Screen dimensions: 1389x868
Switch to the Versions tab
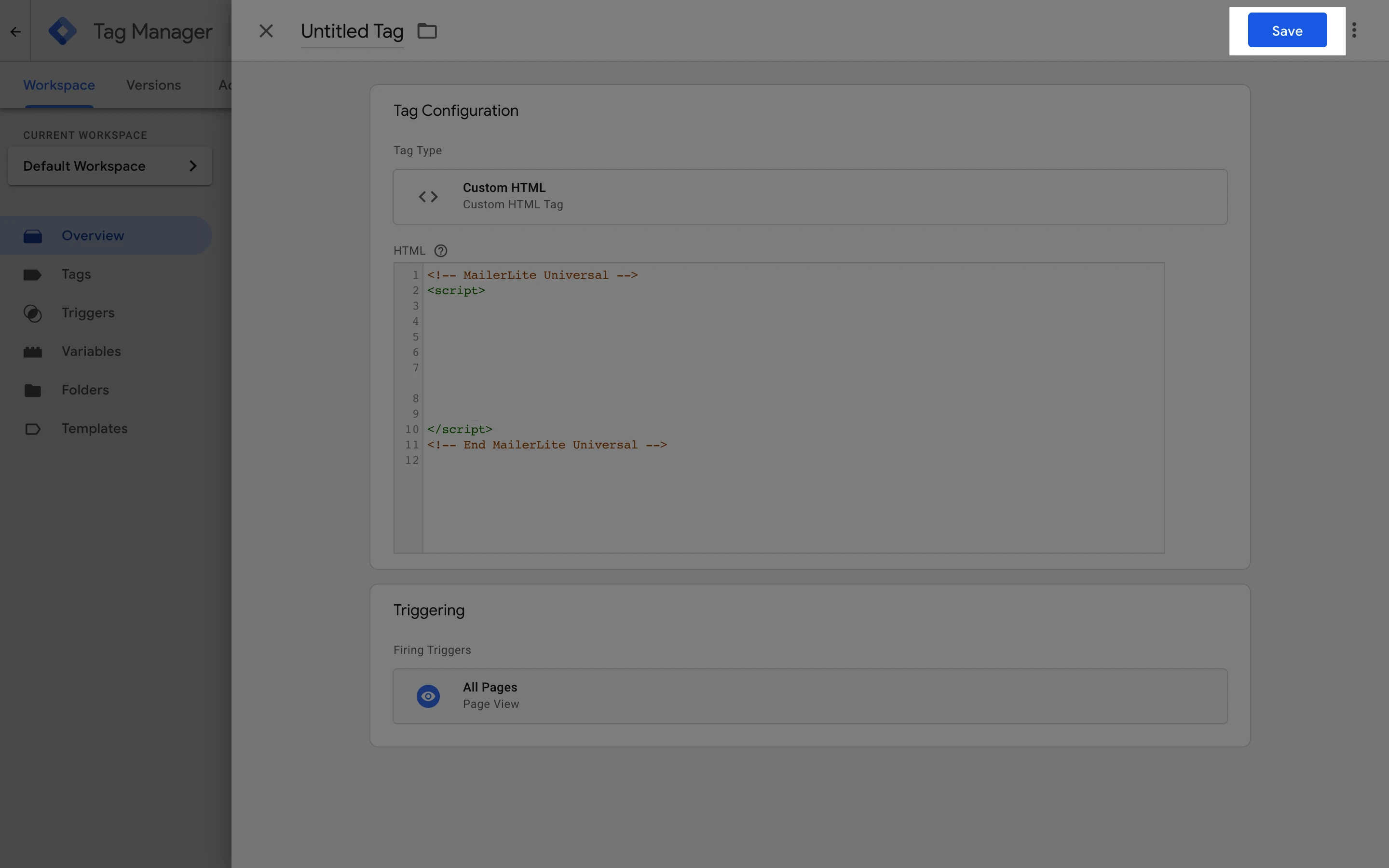coord(153,85)
